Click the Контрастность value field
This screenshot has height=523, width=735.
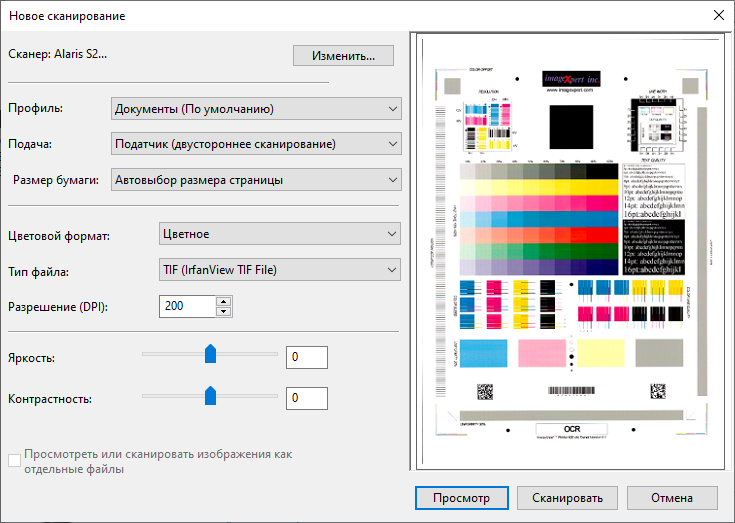[x=307, y=398]
